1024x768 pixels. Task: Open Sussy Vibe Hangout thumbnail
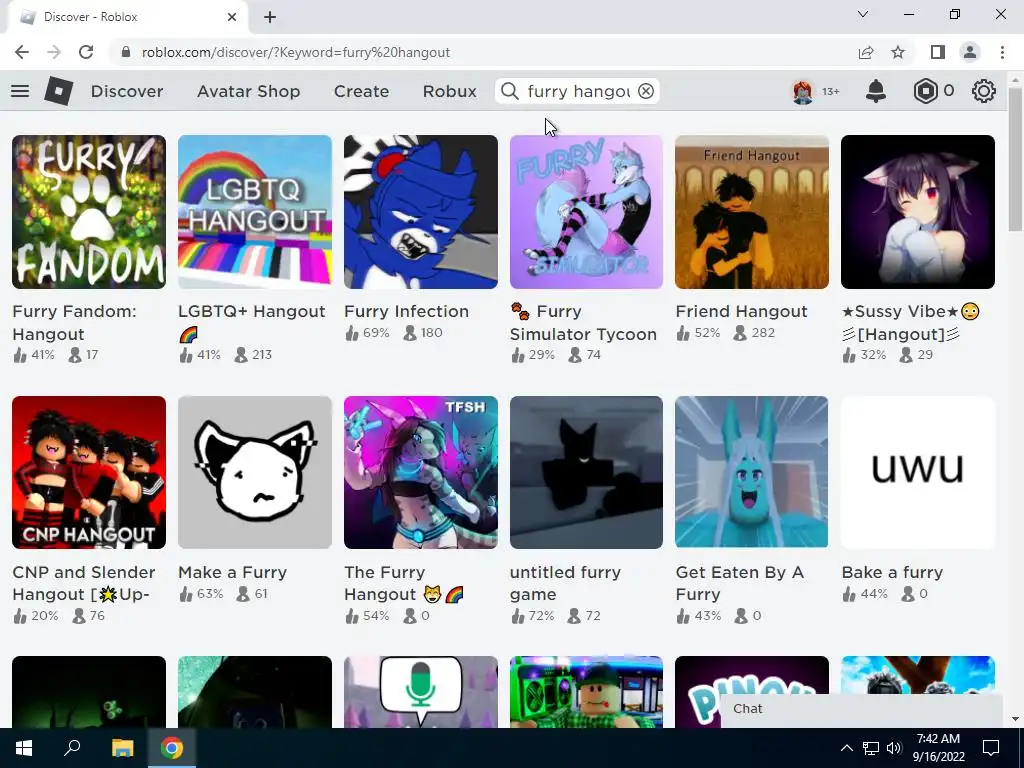pos(918,212)
